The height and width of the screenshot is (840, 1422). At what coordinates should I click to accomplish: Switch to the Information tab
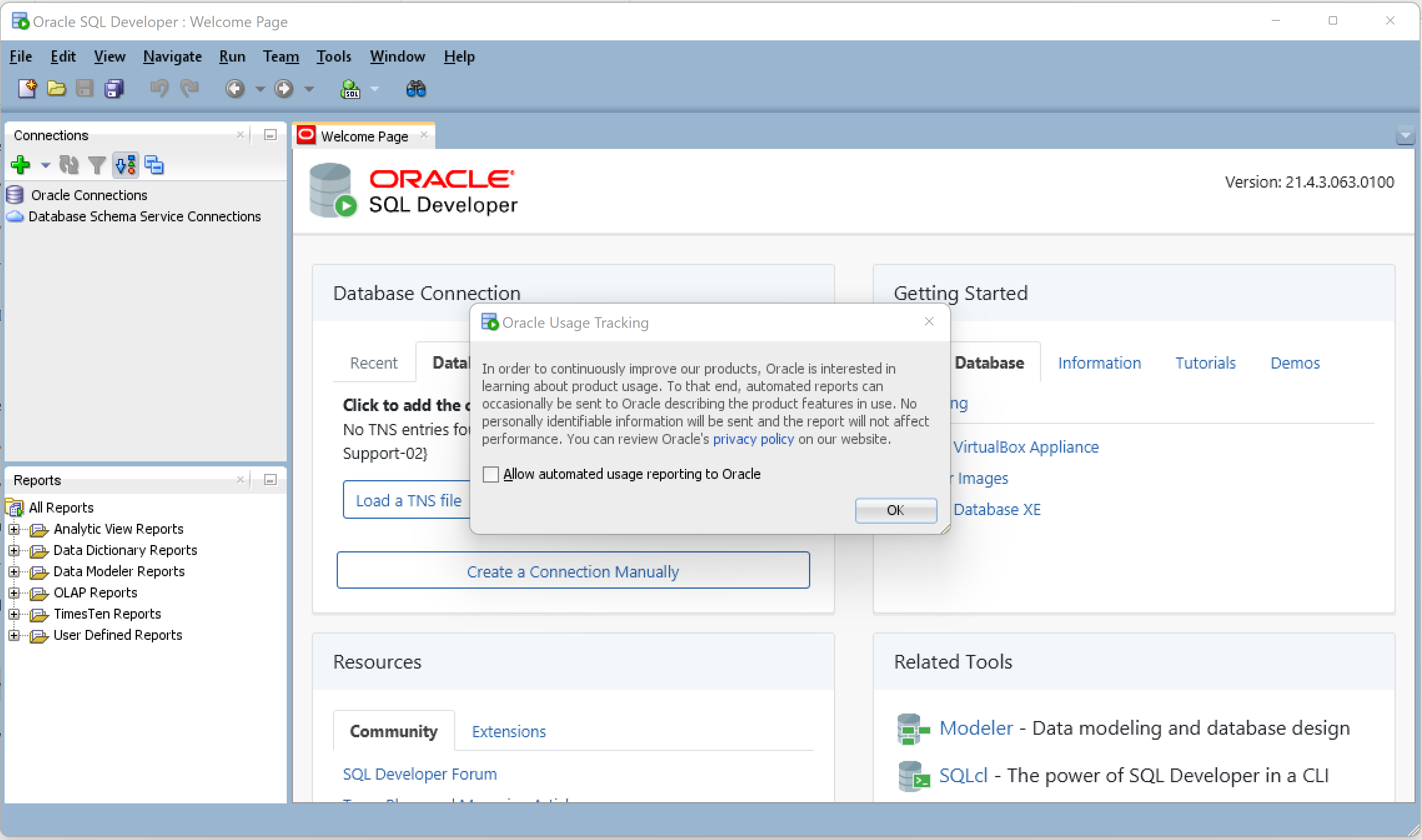pyautogui.click(x=1099, y=363)
